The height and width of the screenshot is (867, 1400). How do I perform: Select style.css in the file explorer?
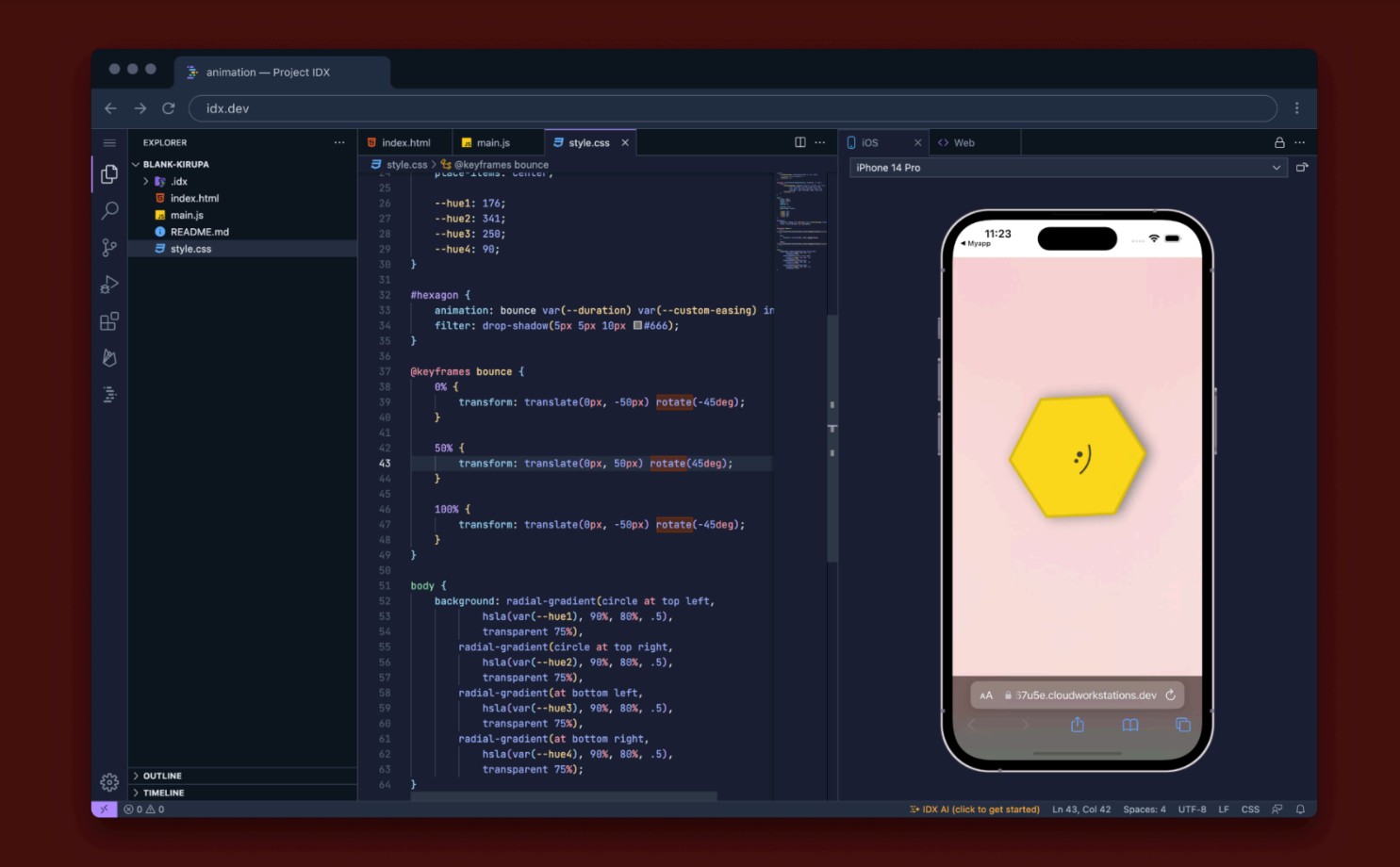click(242, 249)
